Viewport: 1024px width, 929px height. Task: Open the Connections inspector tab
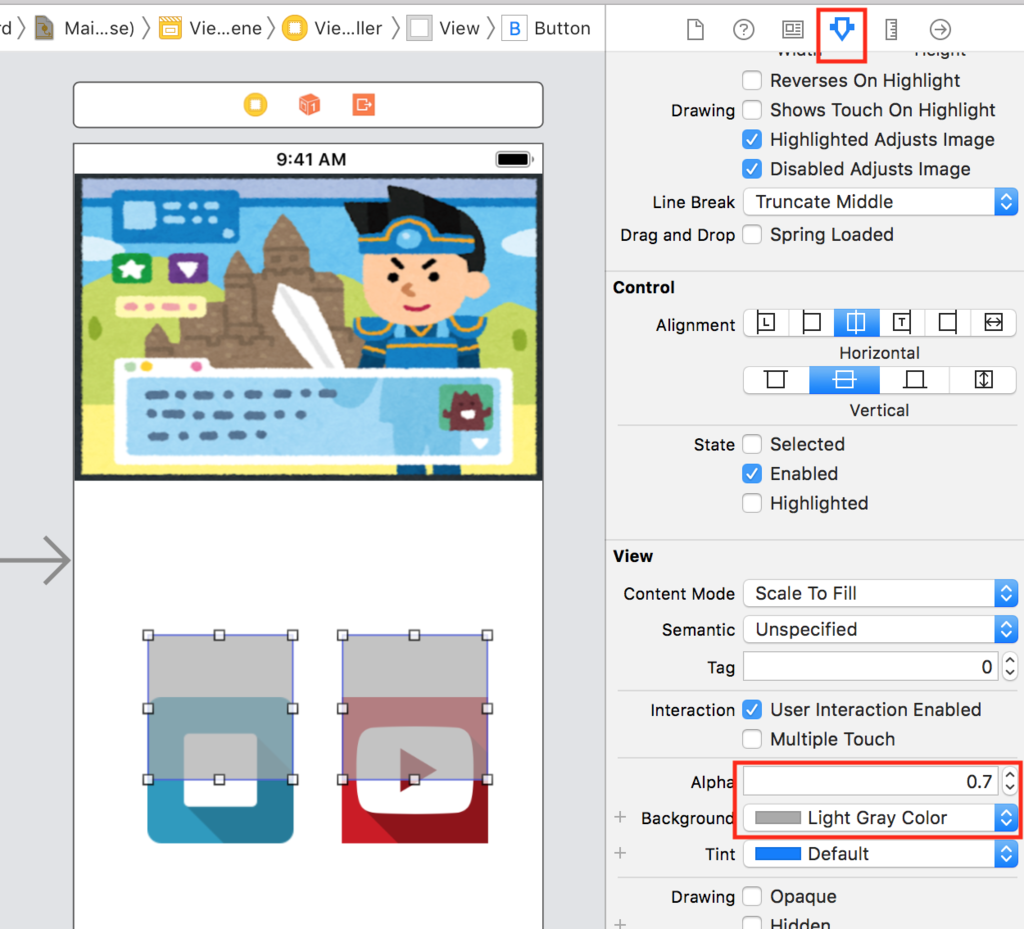(x=940, y=29)
